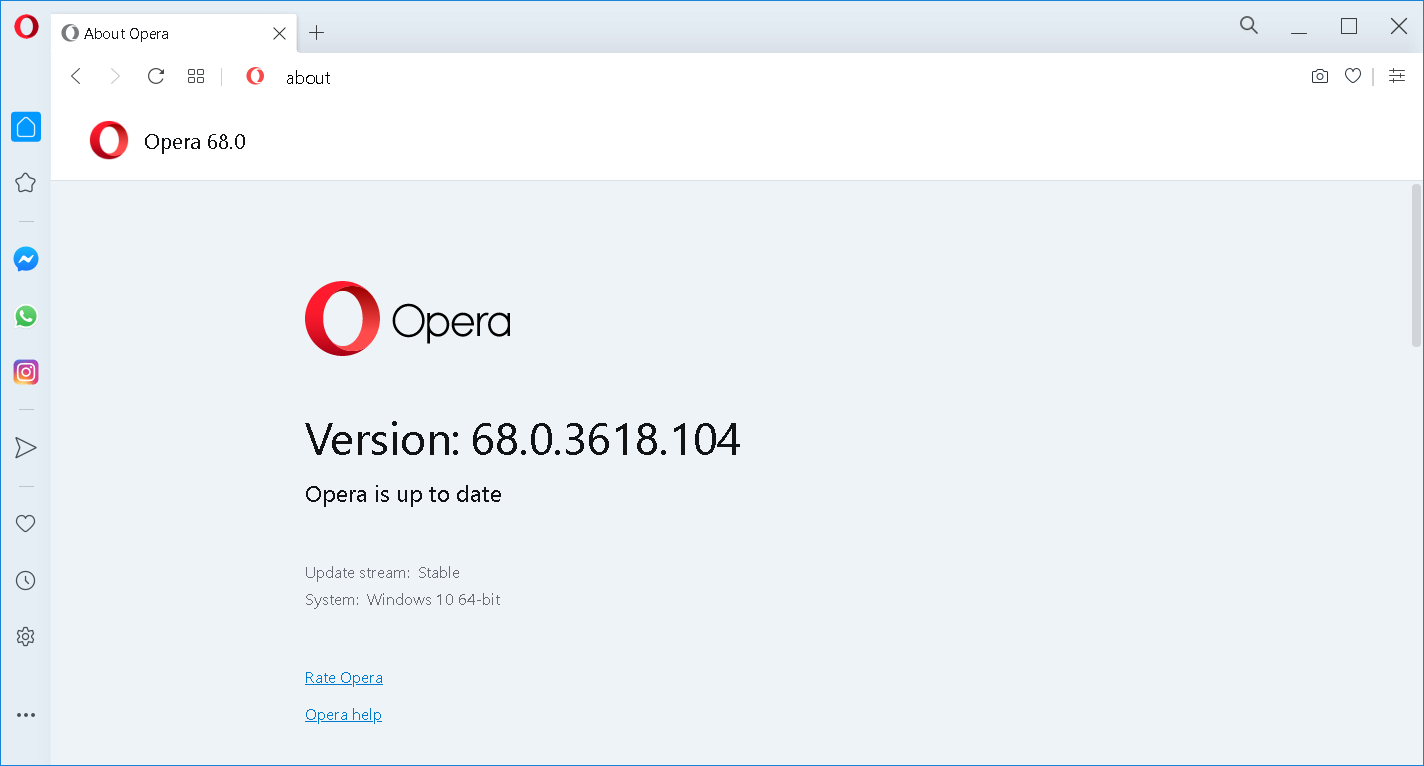Go forward with the forward arrow
The width and height of the screenshot is (1424, 766).
[115, 76]
